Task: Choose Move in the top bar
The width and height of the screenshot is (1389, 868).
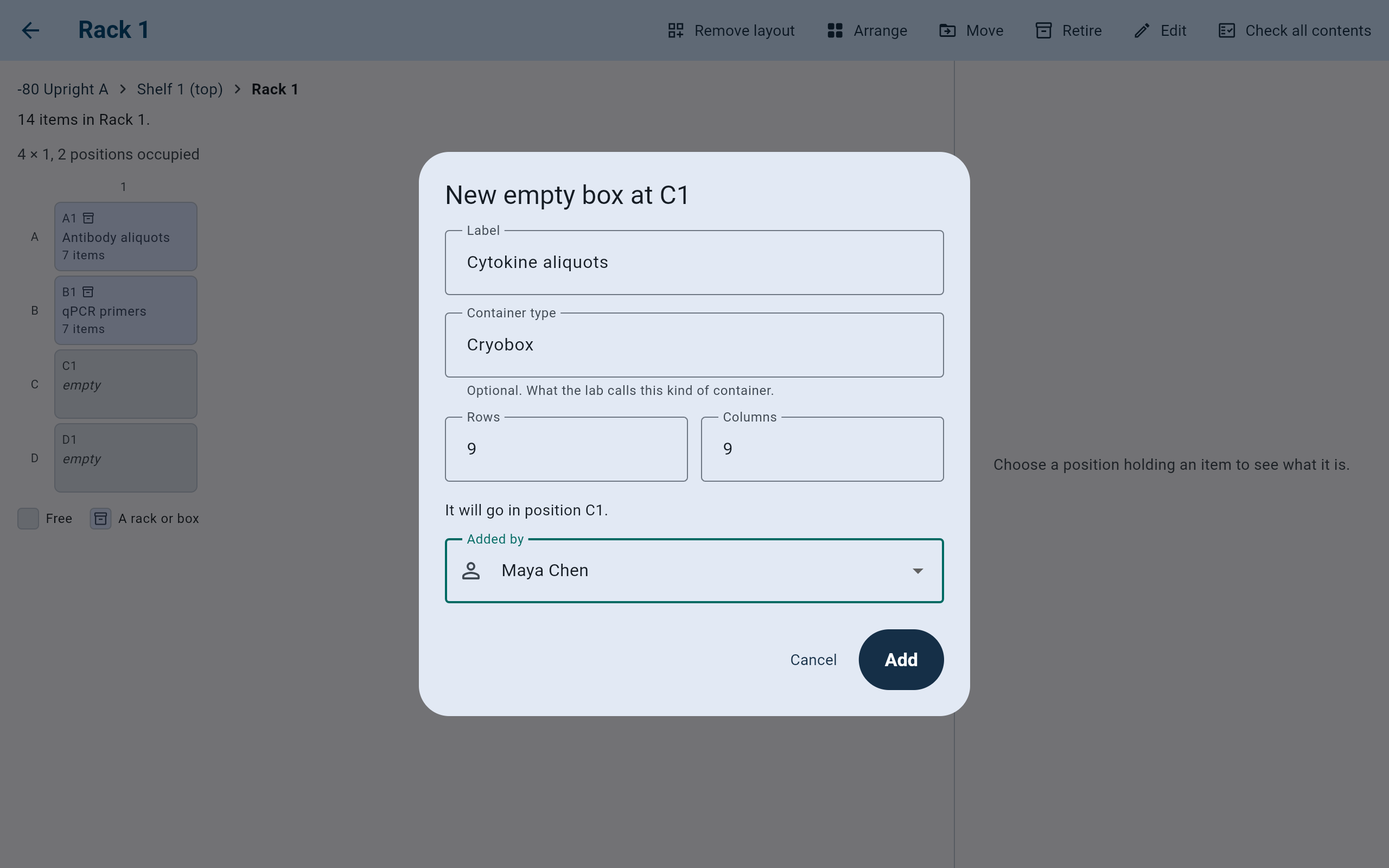Action: coord(971,30)
